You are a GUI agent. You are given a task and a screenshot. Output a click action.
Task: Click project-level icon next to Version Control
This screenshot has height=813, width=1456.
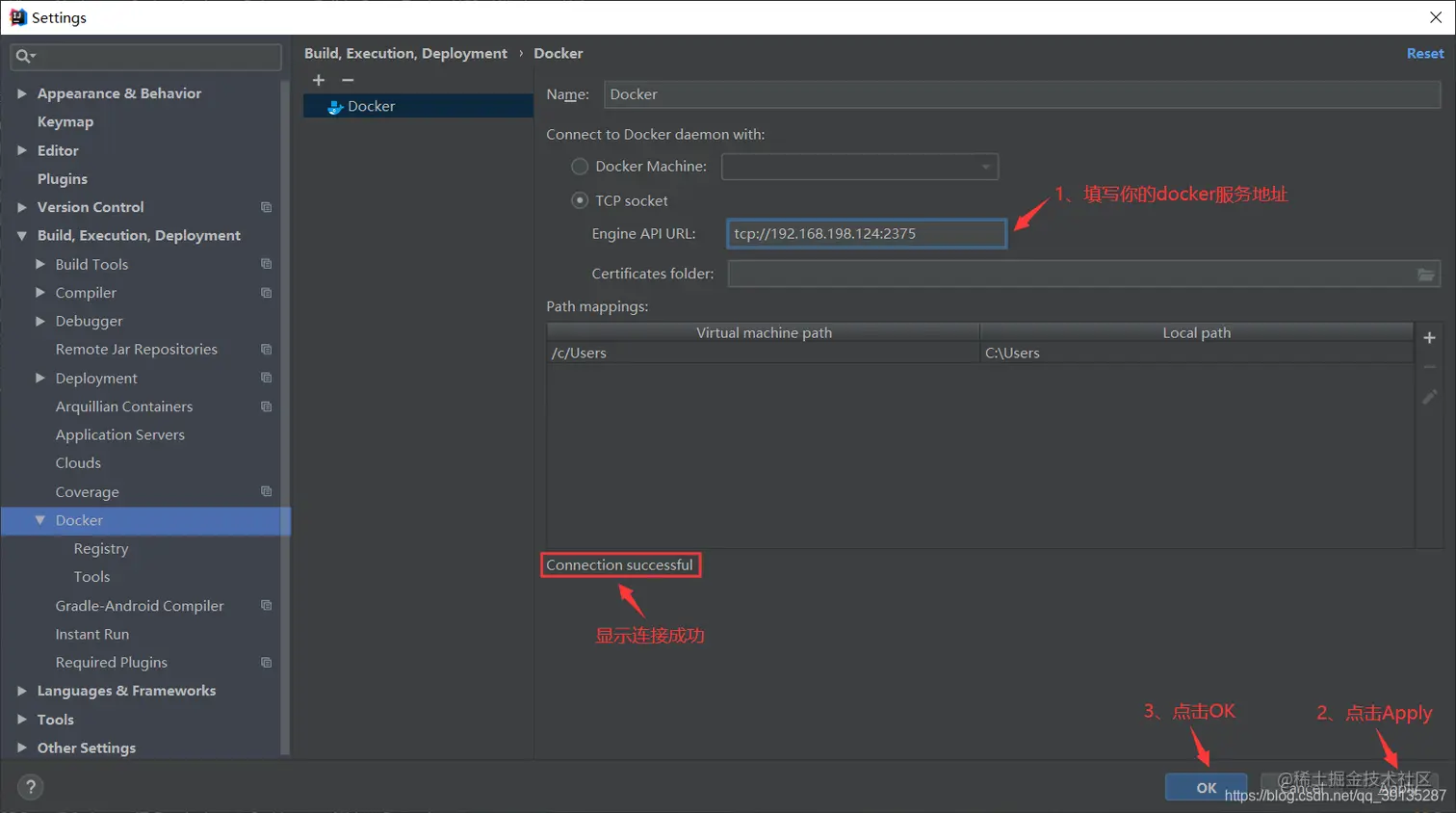click(x=266, y=207)
